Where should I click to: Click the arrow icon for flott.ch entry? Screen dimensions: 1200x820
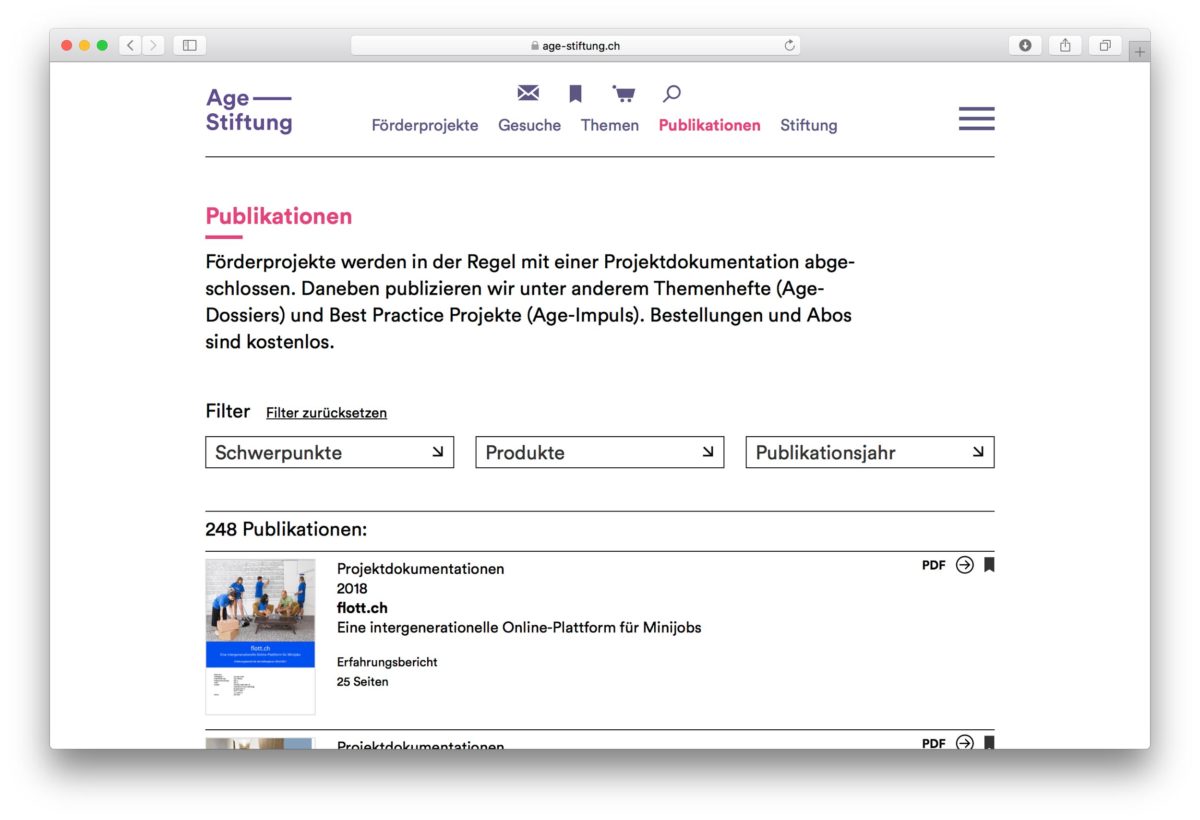964,565
